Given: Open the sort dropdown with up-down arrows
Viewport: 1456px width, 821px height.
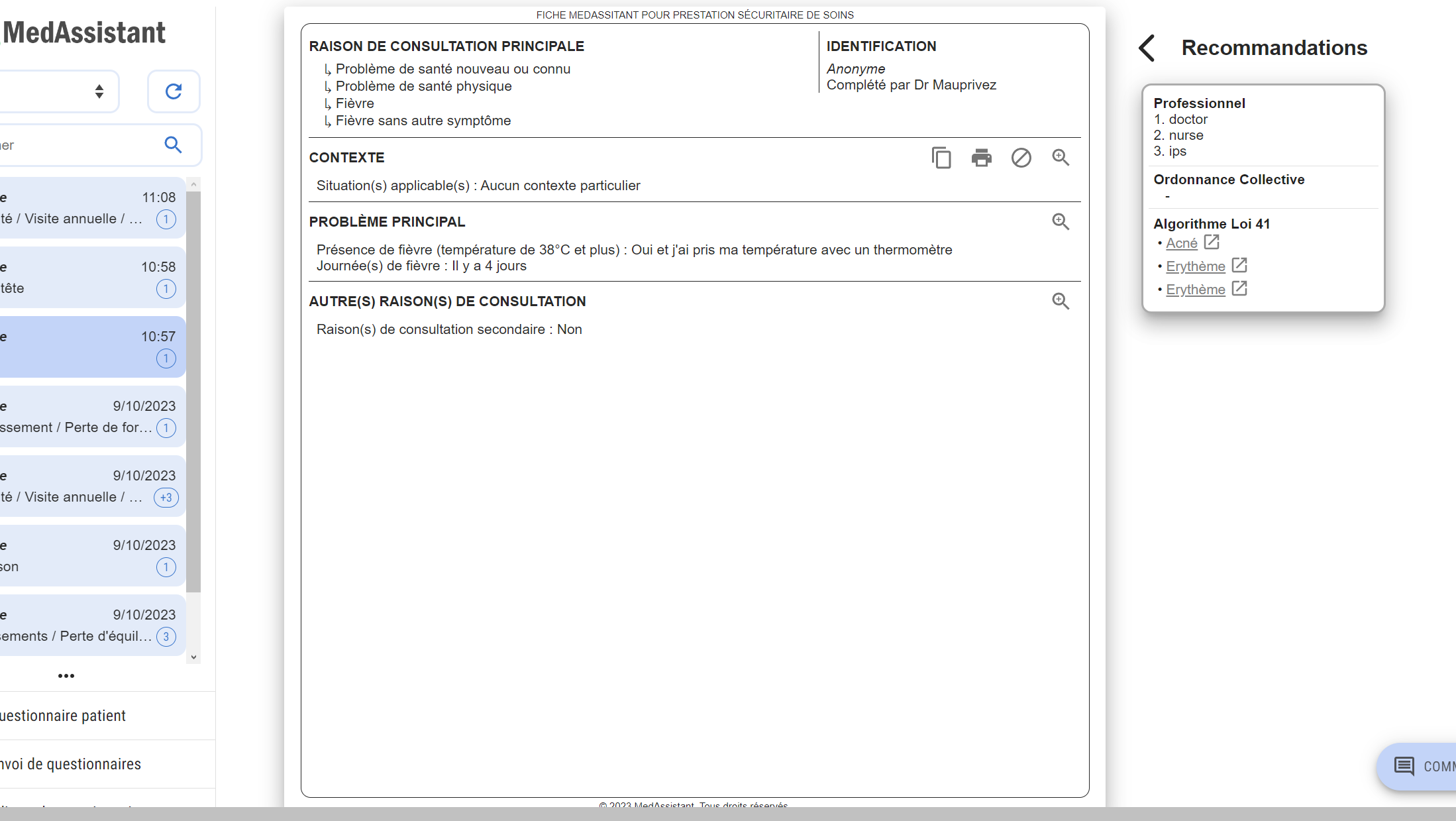Looking at the screenshot, I should [x=99, y=91].
